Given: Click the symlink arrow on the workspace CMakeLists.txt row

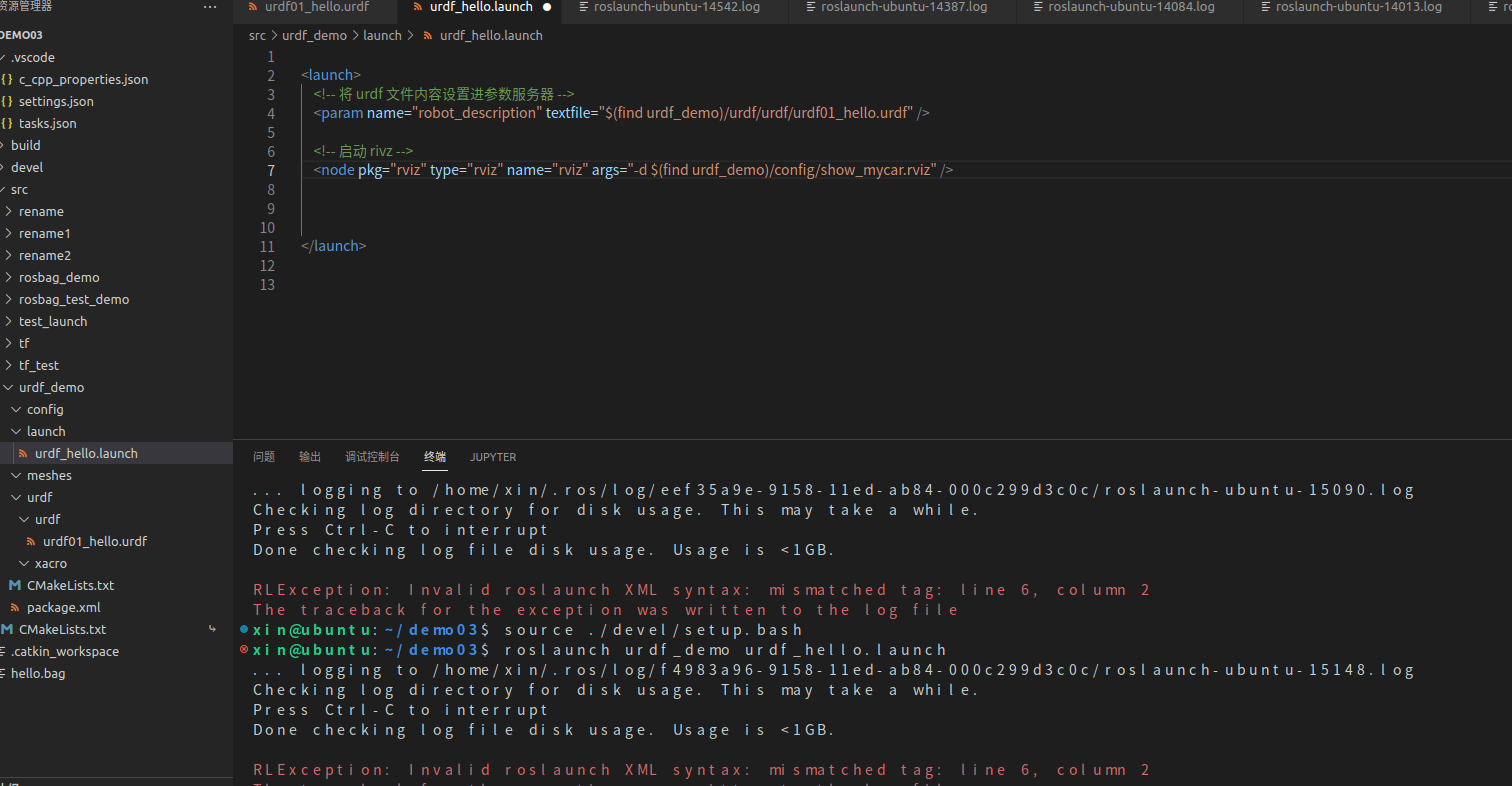Looking at the screenshot, I should pyautogui.click(x=212, y=629).
